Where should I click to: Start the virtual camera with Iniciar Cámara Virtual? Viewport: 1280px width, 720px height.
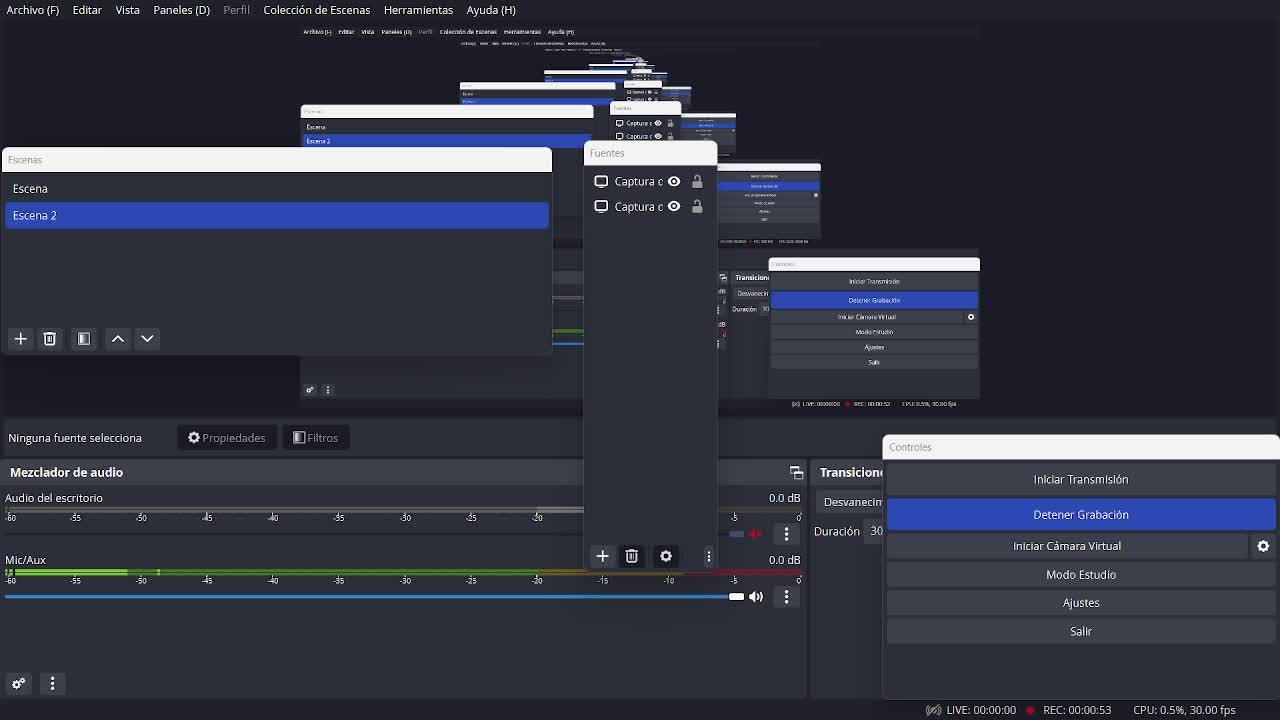(x=1067, y=546)
